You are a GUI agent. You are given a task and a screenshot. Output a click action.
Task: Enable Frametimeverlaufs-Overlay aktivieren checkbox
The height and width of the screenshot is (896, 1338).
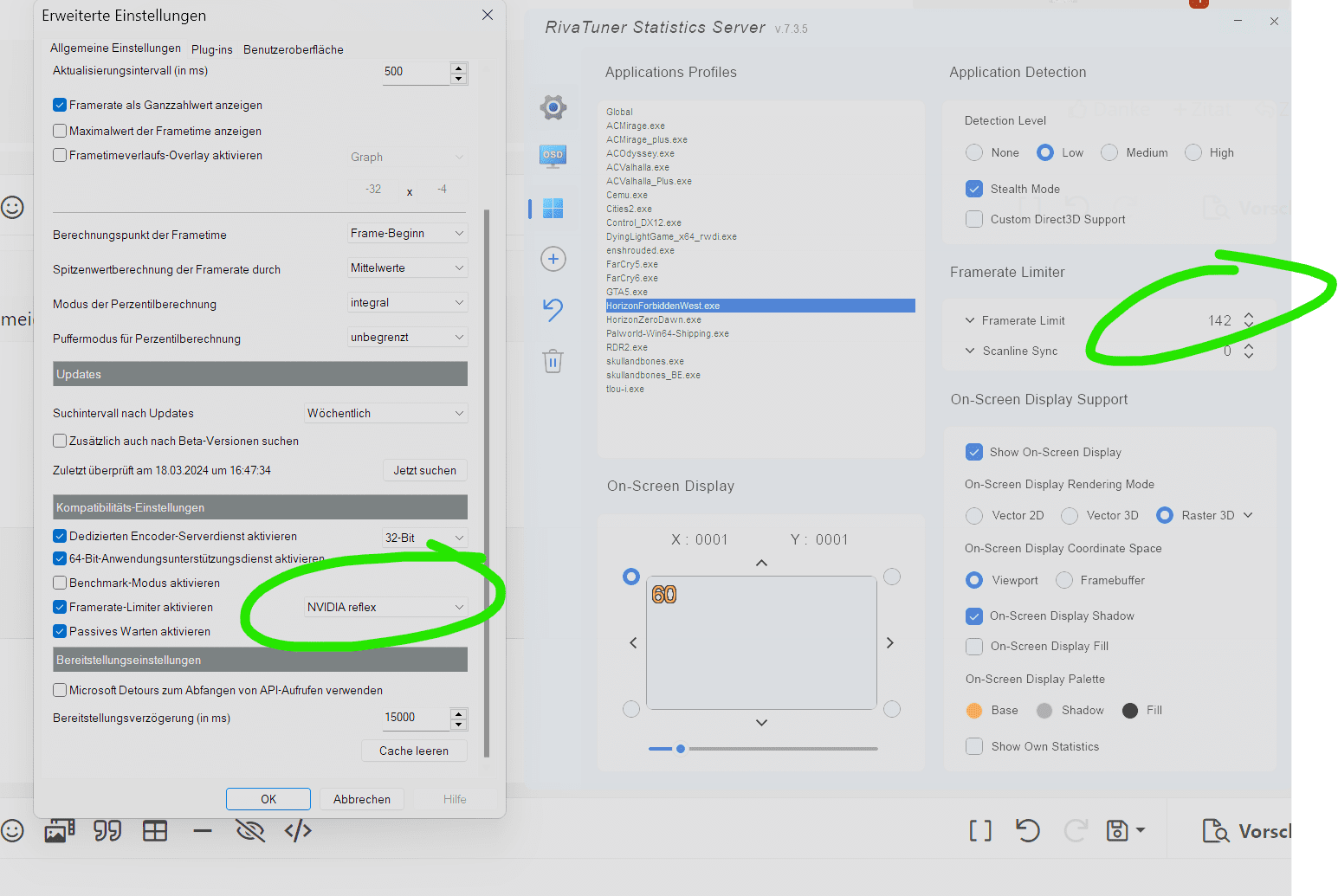60,155
